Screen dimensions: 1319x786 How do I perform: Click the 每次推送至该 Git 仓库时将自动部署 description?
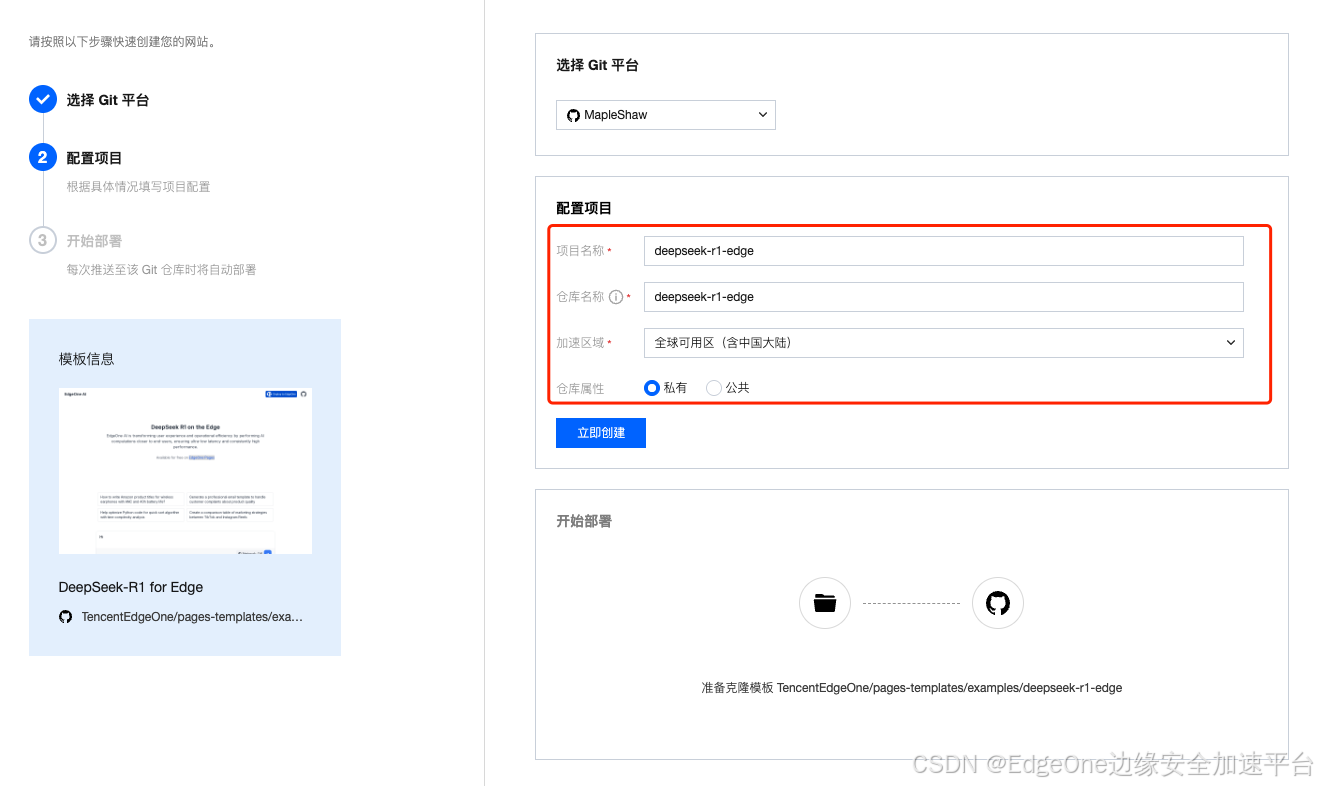click(161, 270)
